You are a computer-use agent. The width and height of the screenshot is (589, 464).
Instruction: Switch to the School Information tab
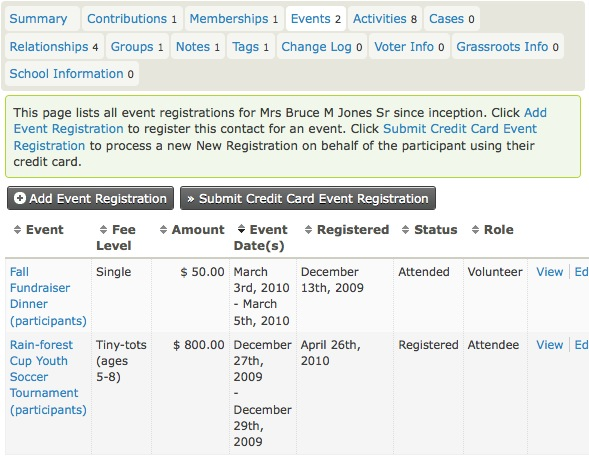pyautogui.click(x=72, y=74)
